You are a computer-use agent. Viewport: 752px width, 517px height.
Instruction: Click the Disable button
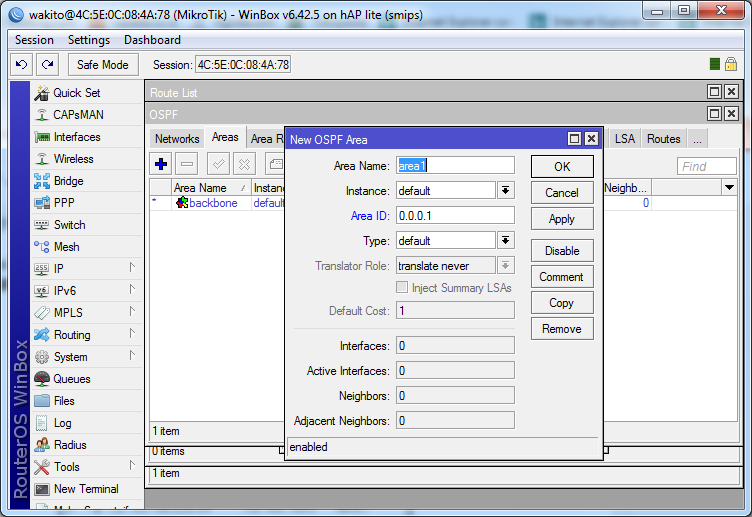point(562,250)
